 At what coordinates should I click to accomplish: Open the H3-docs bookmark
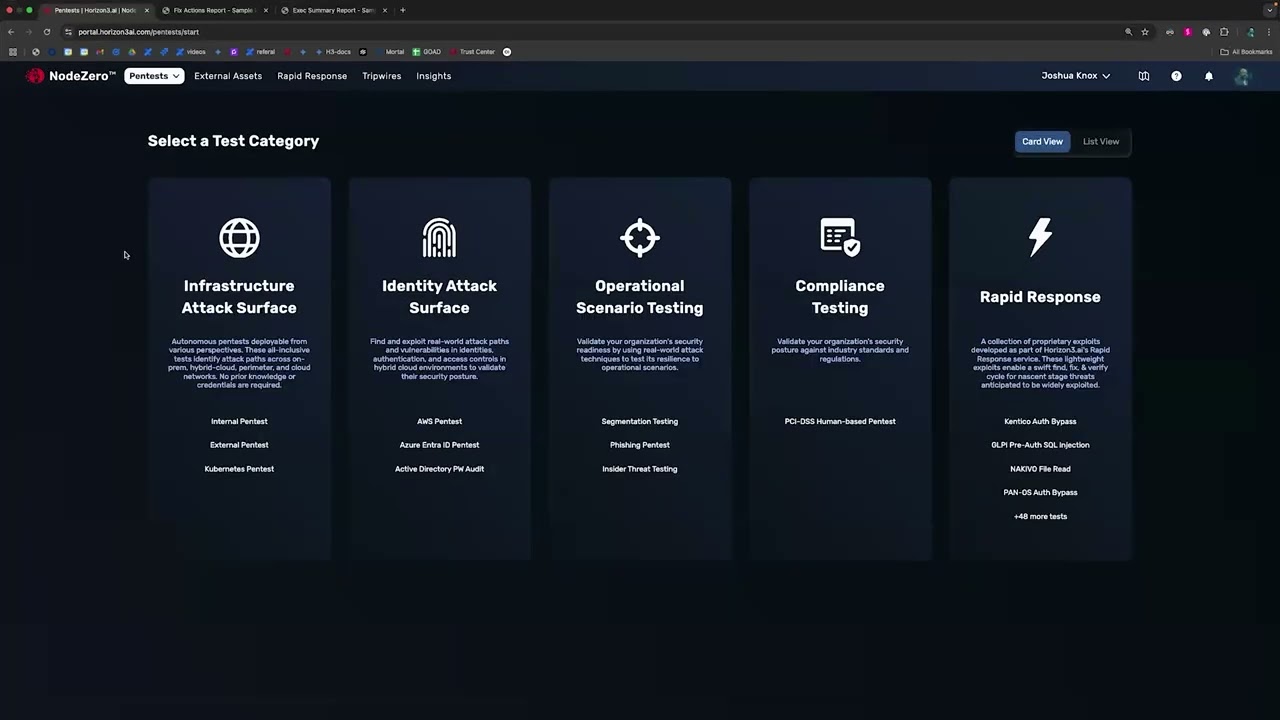tap(333, 52)
